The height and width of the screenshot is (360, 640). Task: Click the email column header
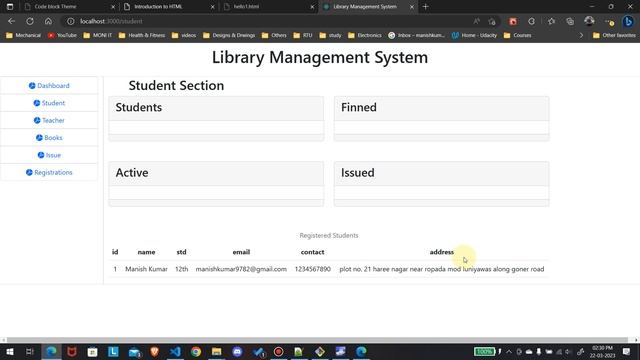(x=241, y=252)
